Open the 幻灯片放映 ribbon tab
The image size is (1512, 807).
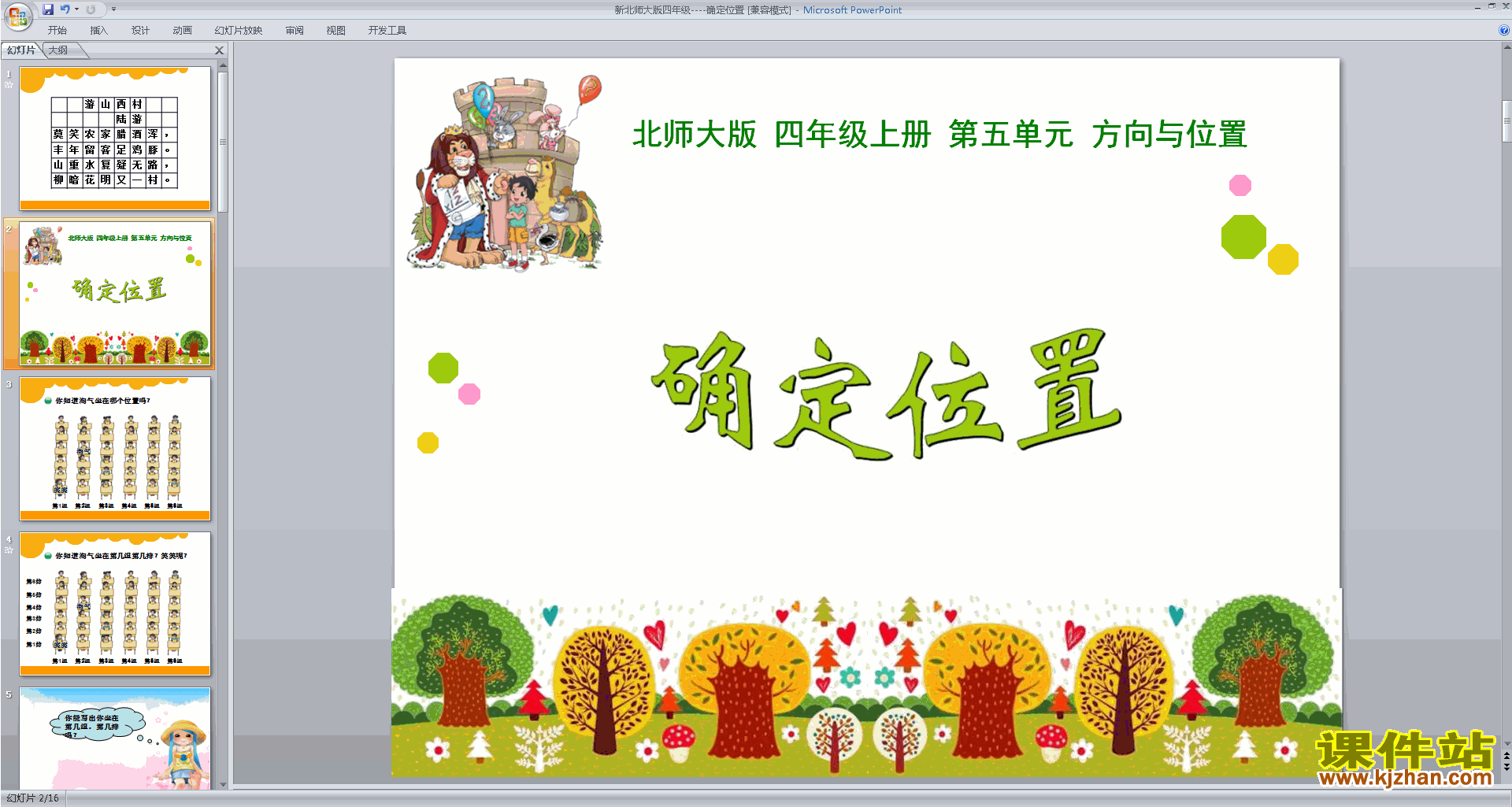(238, 31)
